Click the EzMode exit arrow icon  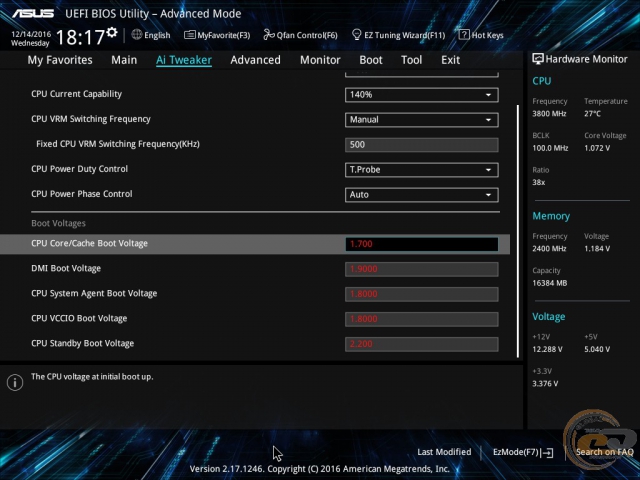click(547, 452)
